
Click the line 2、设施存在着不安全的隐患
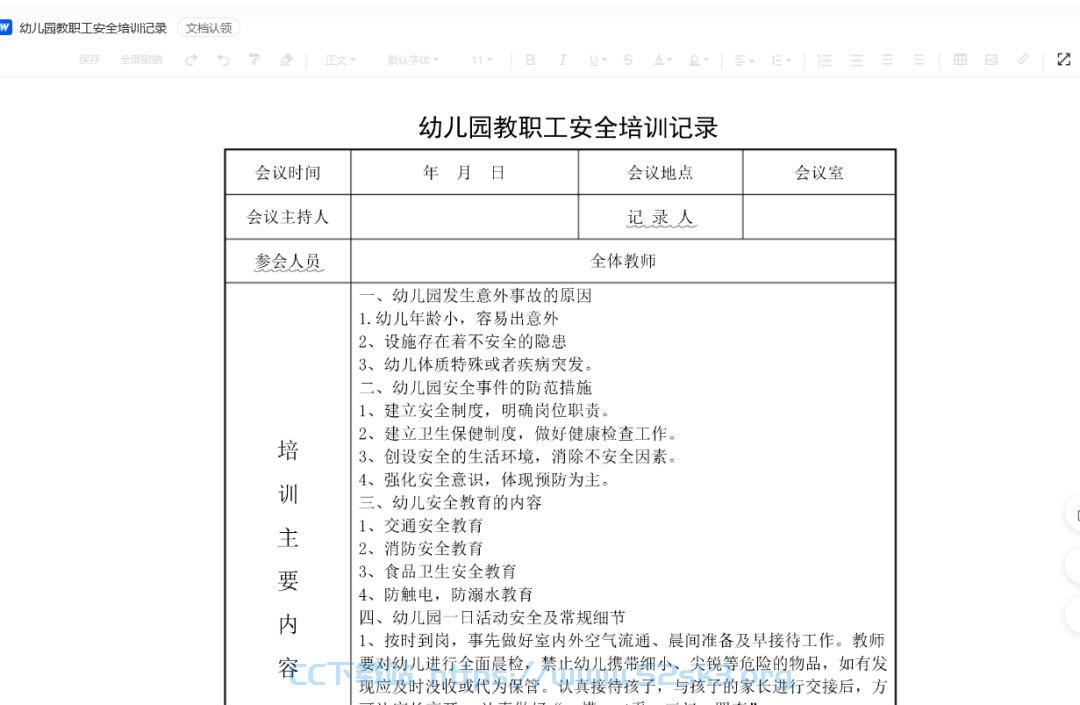(x=463, y=341)
